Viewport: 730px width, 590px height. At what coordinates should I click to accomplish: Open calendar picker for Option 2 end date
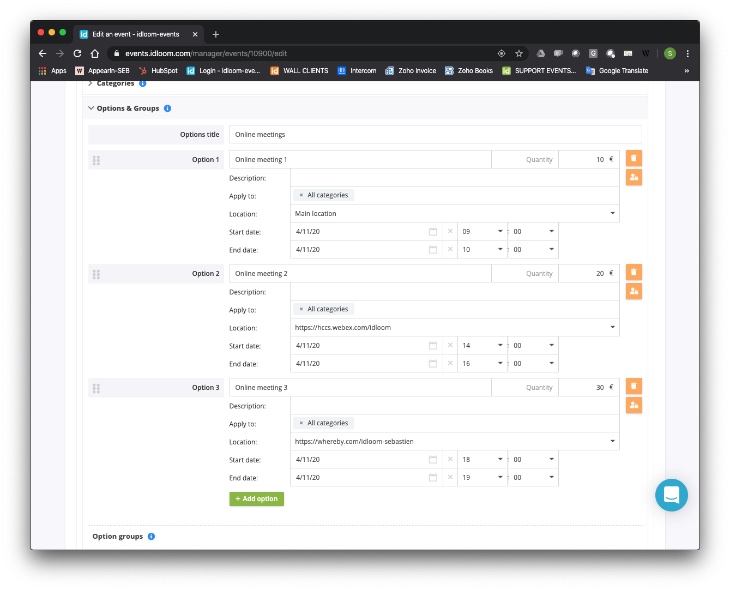(433, 364)
